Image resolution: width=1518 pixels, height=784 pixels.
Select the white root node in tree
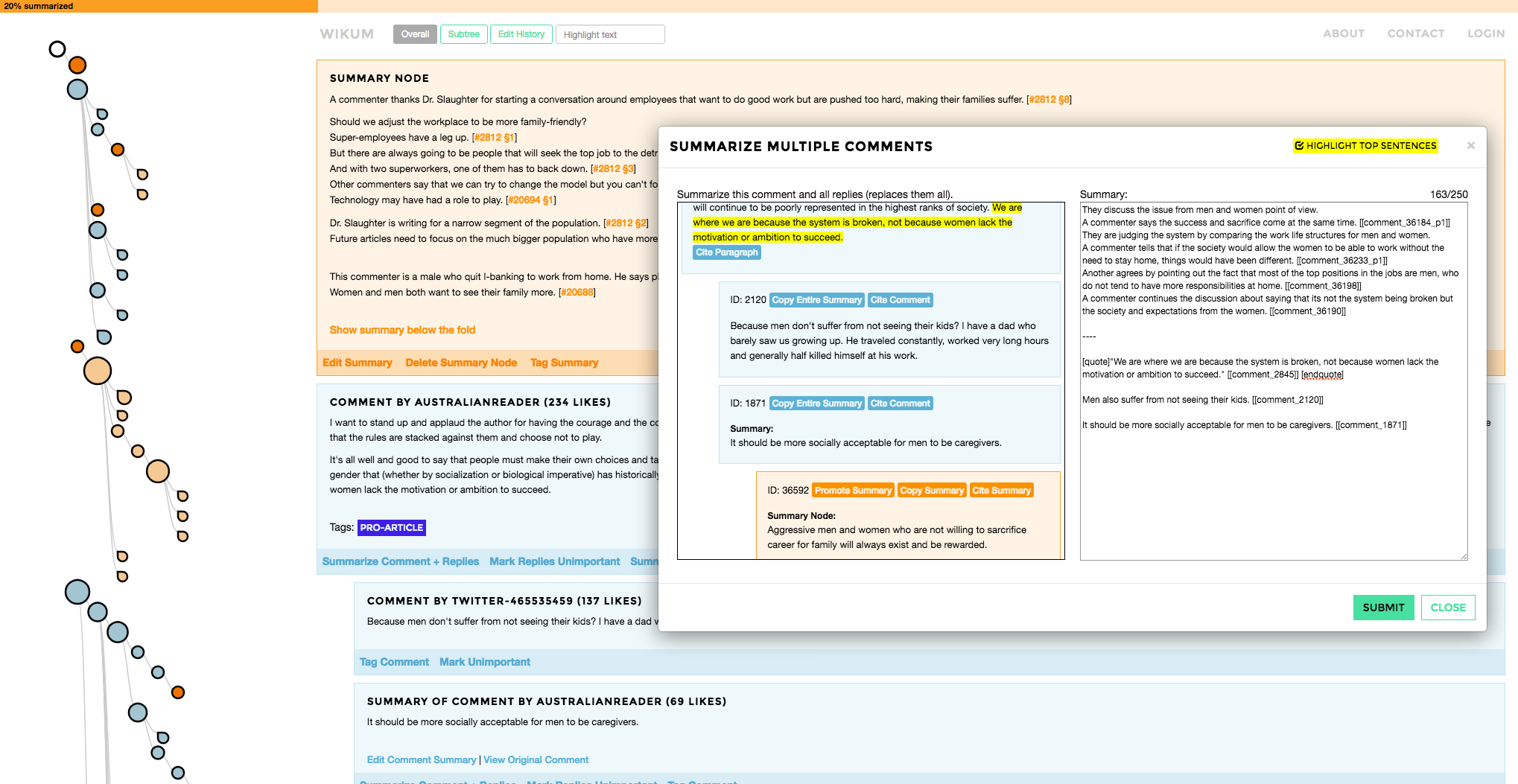[x=57, y=49]
